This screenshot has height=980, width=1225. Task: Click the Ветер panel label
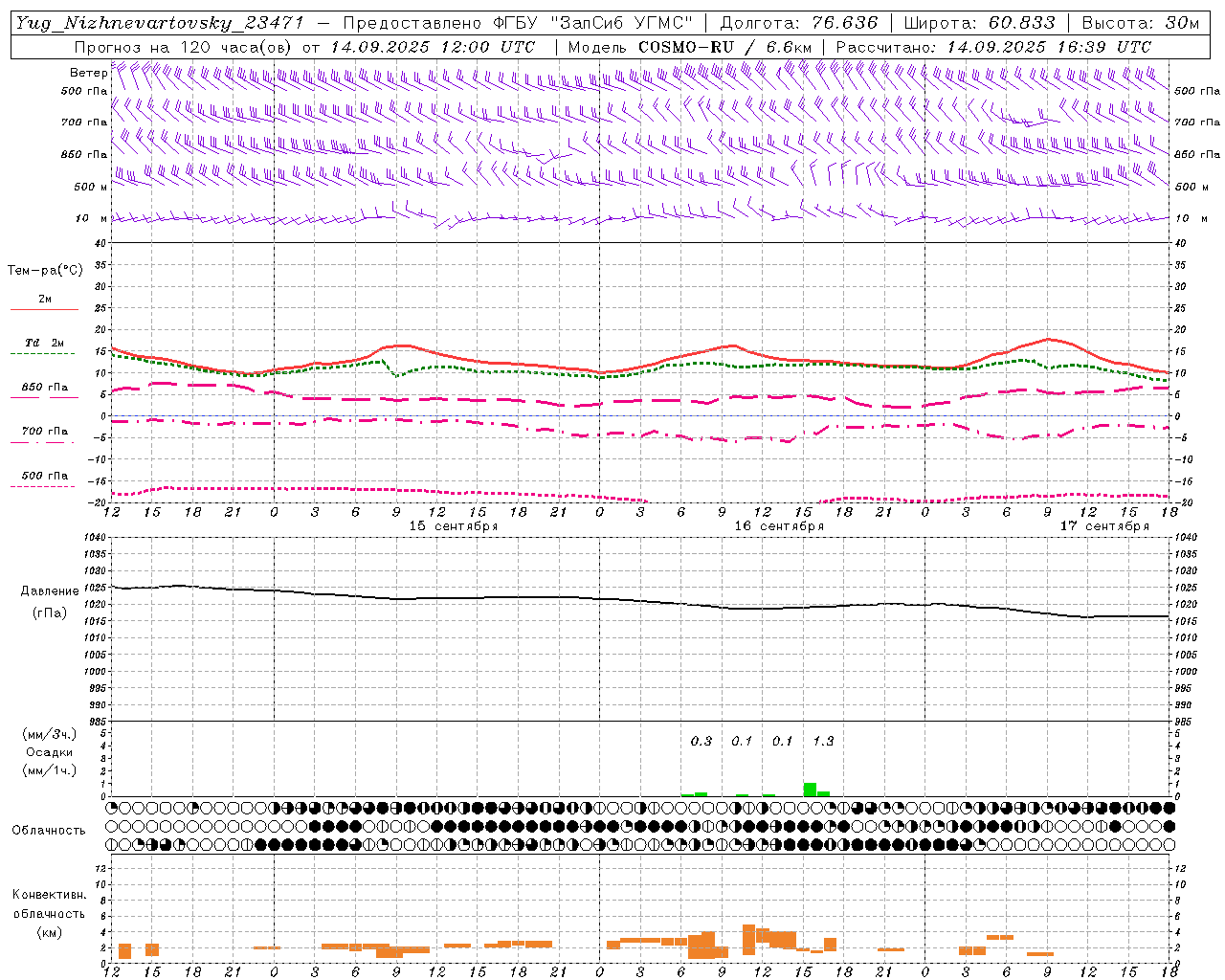click(x=88, y=73)
